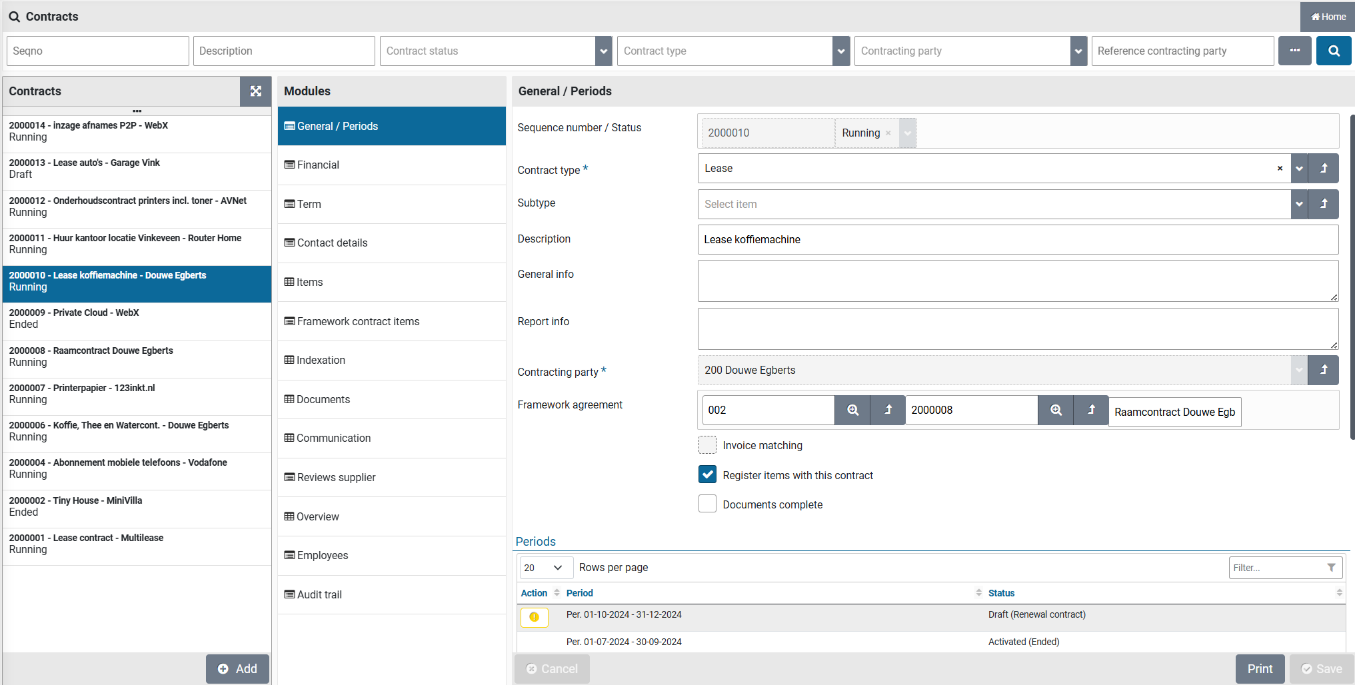Open the Contract status filter dropdown
Viewport: 1355px width, 685px height.
coord(603,51)
